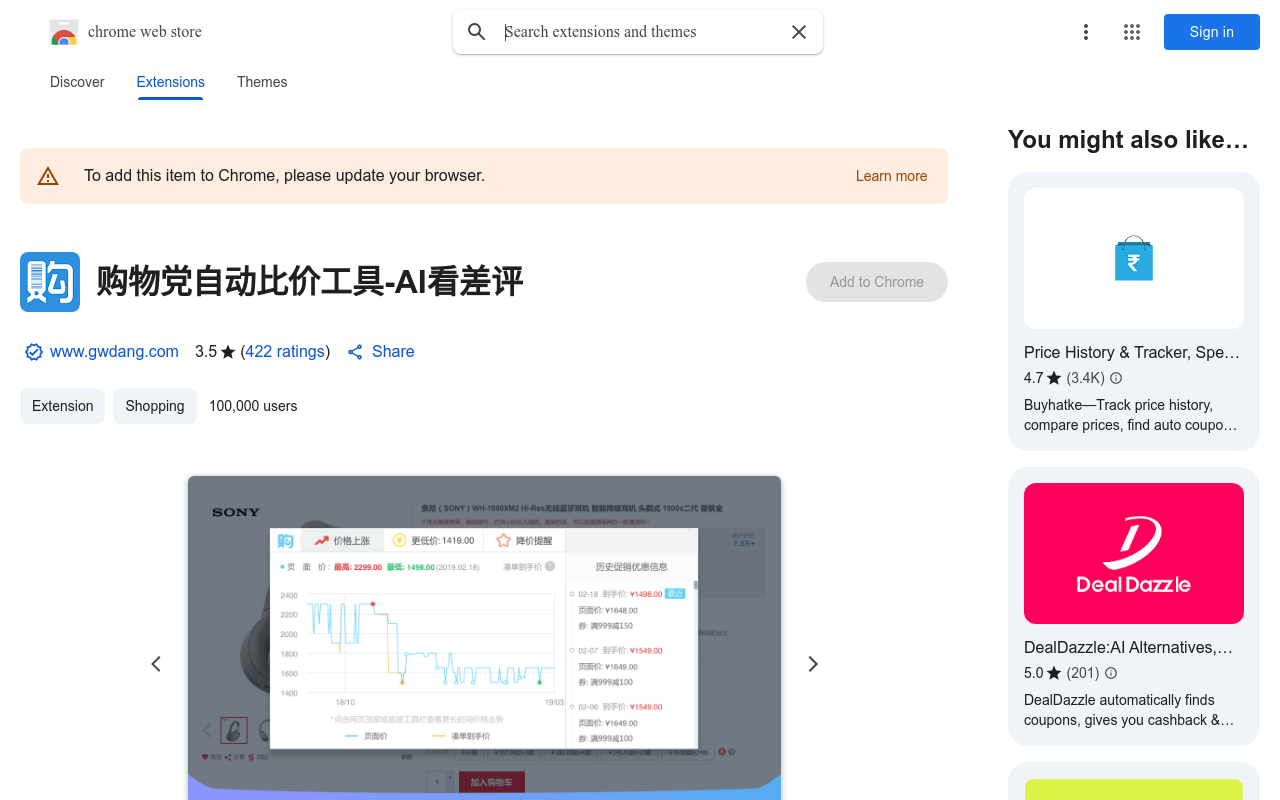Screen dimensions: 1280x800
Task: Open the three-dot more options menu
Action: 1086,32
